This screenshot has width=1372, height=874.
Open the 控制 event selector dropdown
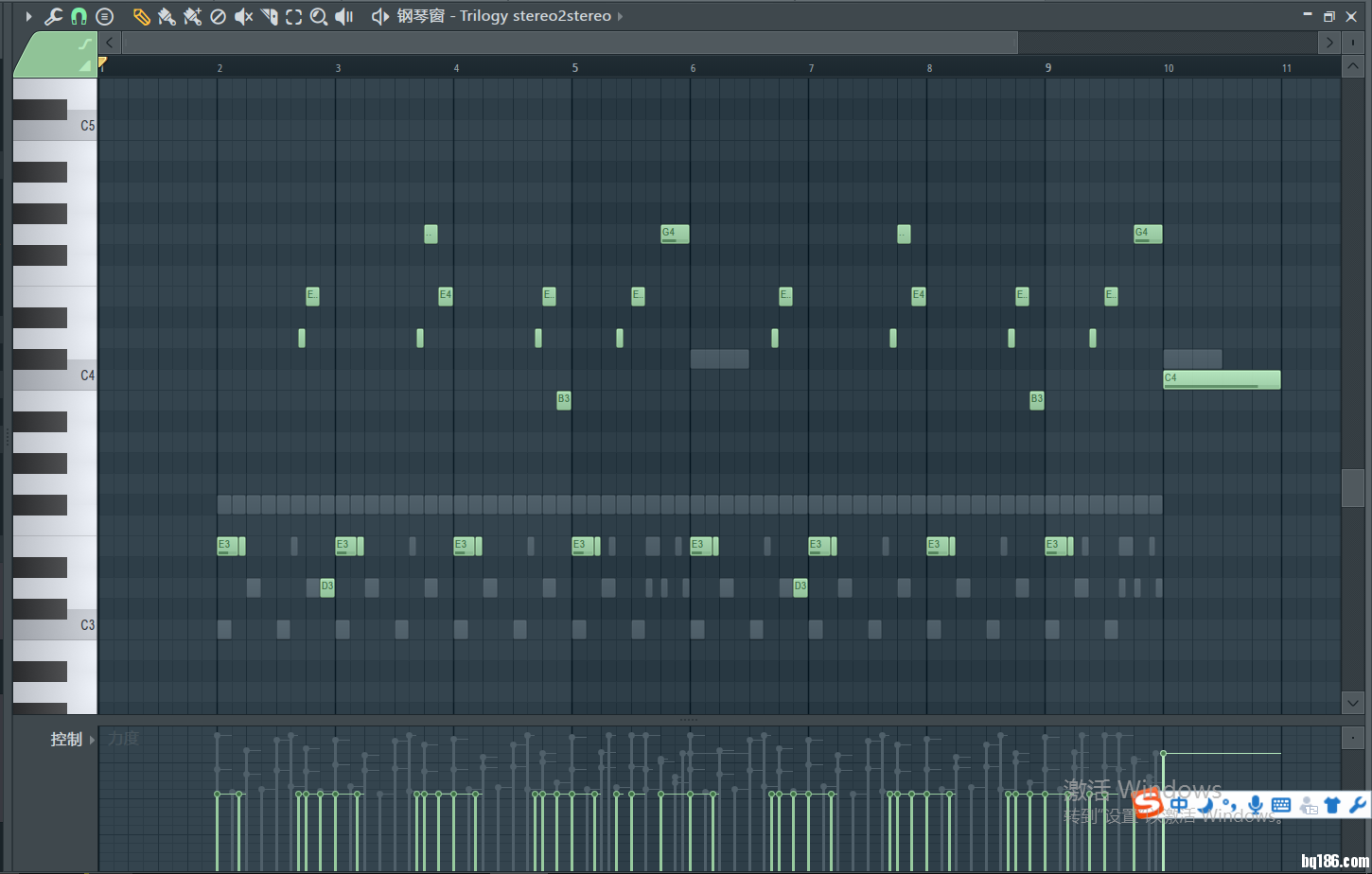tap(72, 740)
